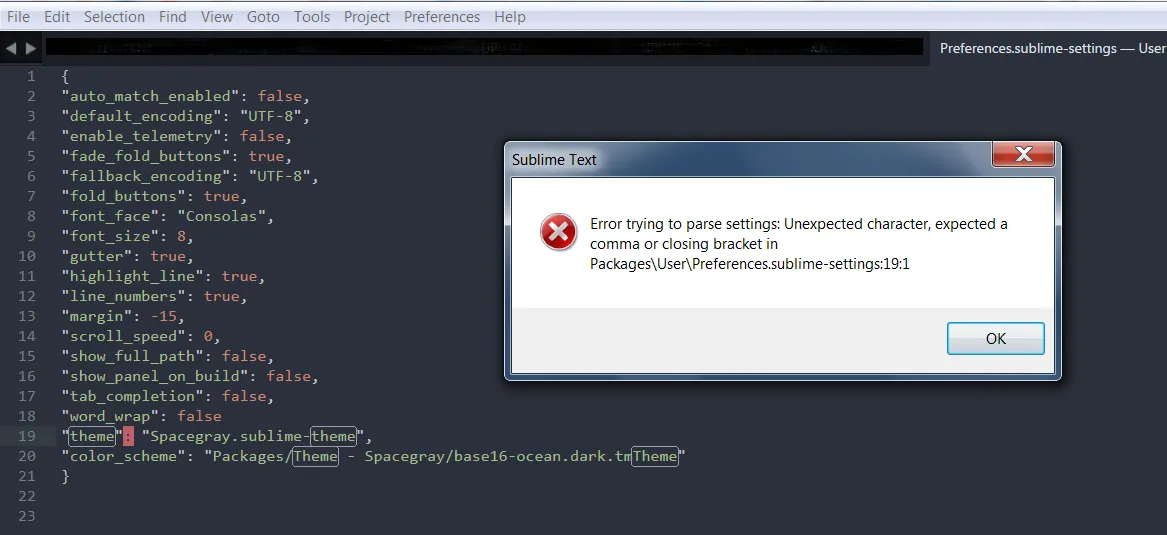This screenshot has height=535, width=1167.
Task: Click the "Spacegray.sublime-theme" value
Action: 252,436
